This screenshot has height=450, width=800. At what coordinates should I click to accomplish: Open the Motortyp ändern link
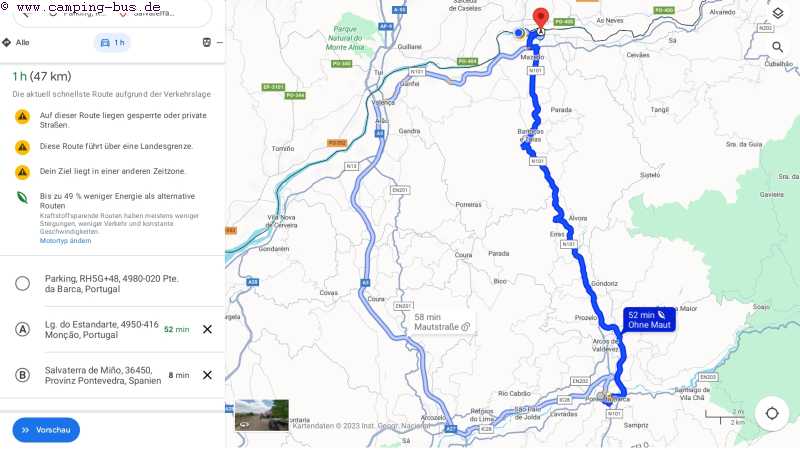(x=65, y=241)
